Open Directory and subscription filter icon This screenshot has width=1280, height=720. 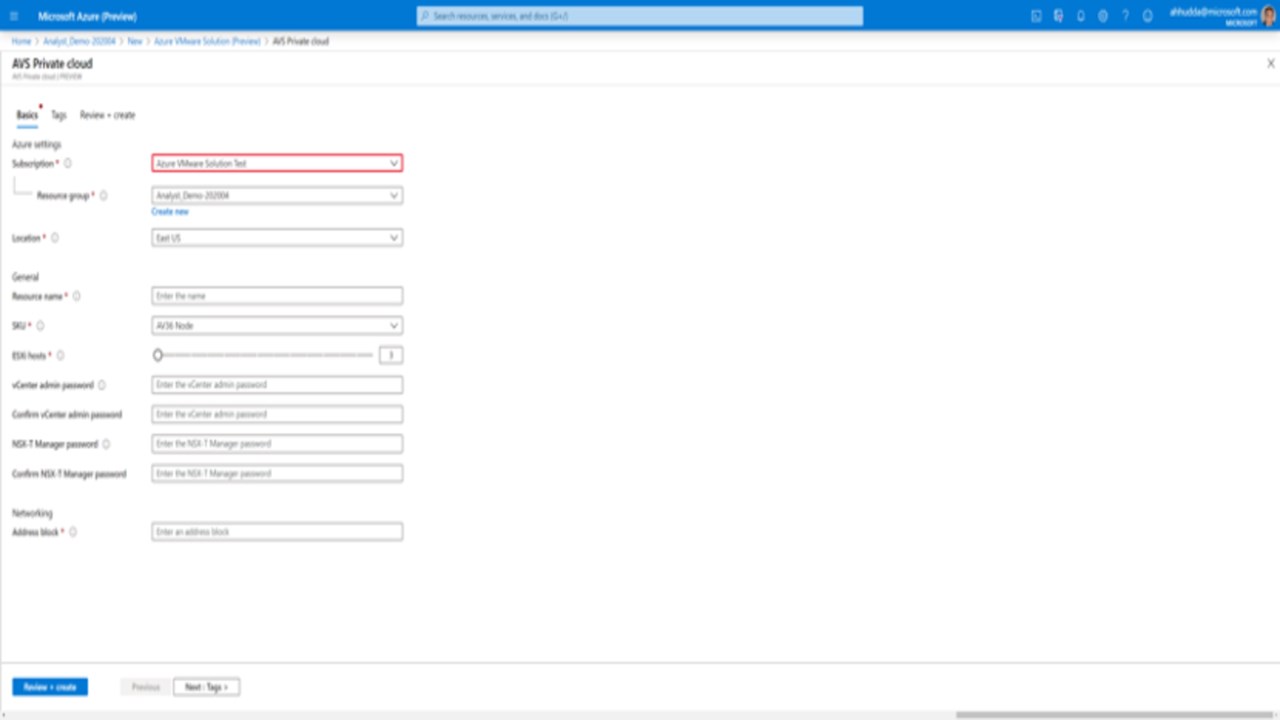pyautogui.click(x=1058, y=16)
